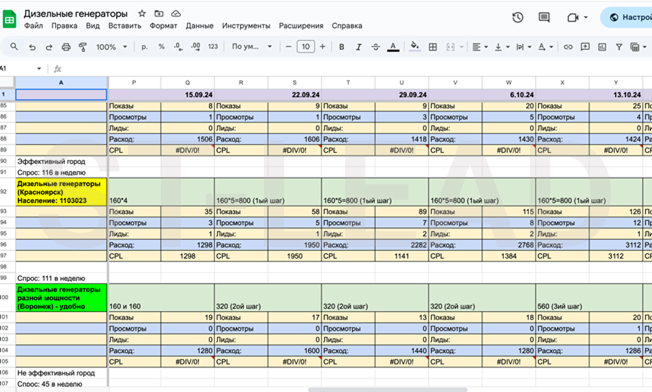Open the Формат menu

coord(163,26)
